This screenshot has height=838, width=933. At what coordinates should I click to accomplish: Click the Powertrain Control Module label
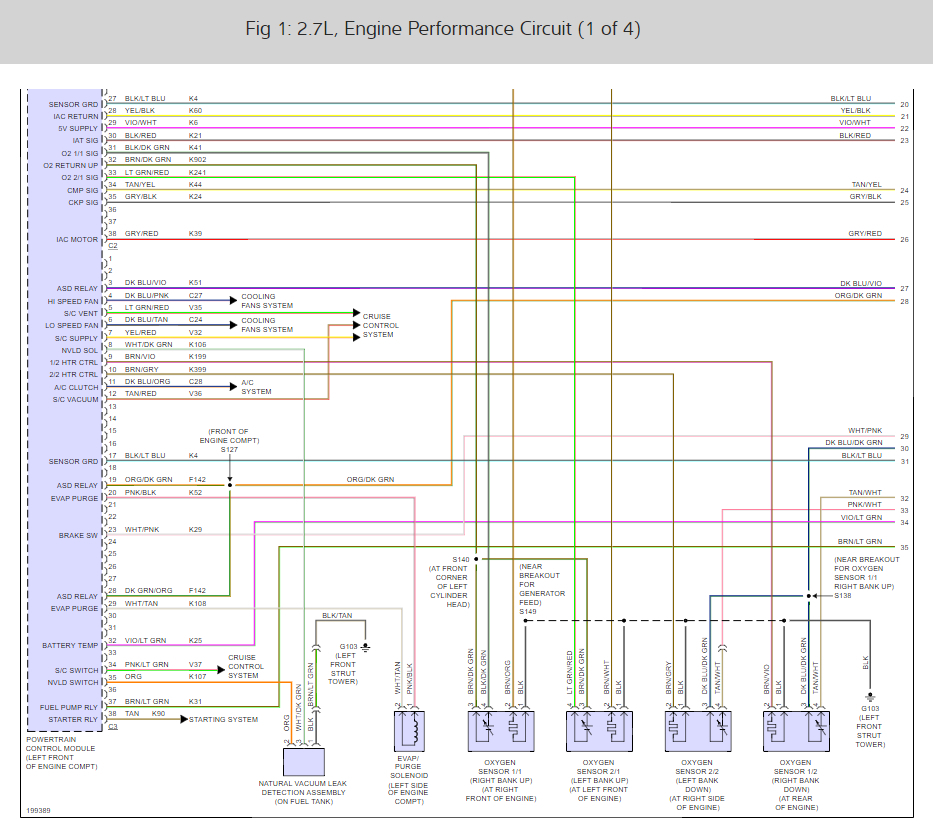click(x=61, y=753)
